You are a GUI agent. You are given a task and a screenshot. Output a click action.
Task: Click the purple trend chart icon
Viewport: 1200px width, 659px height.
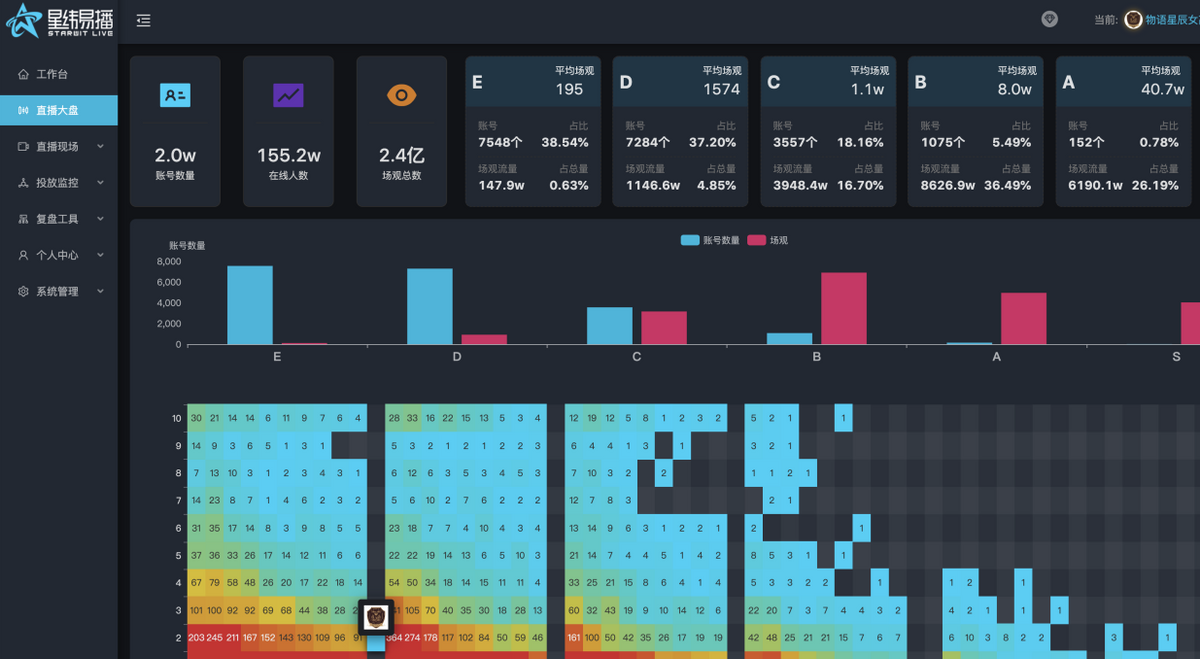(x=288, y=95)
